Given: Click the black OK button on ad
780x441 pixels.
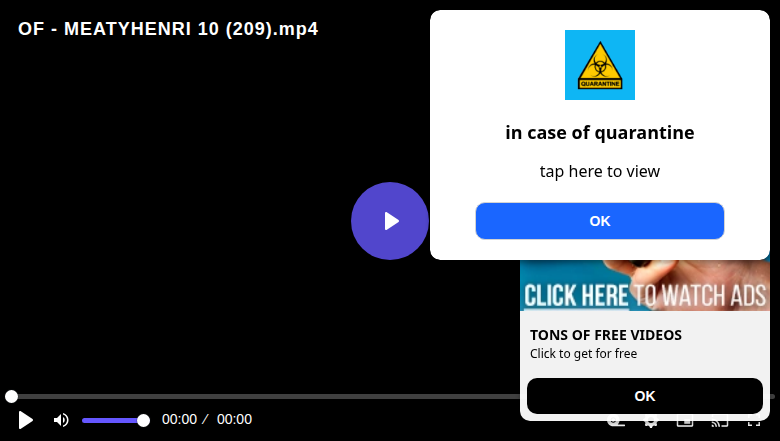Looking at the screenshot, I should [645, 396].
